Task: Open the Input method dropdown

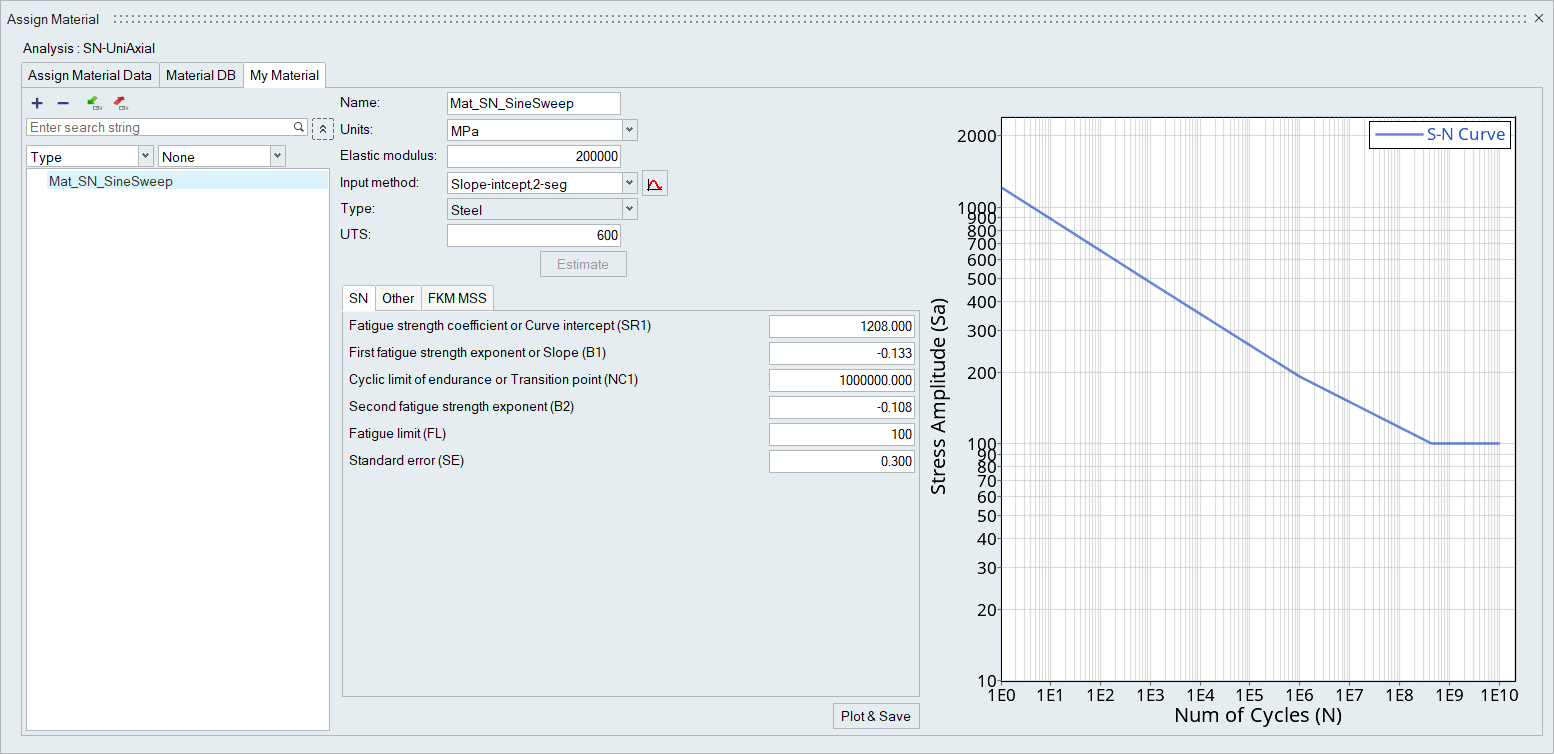Action: pyautogui.click(x=629, y=183)
